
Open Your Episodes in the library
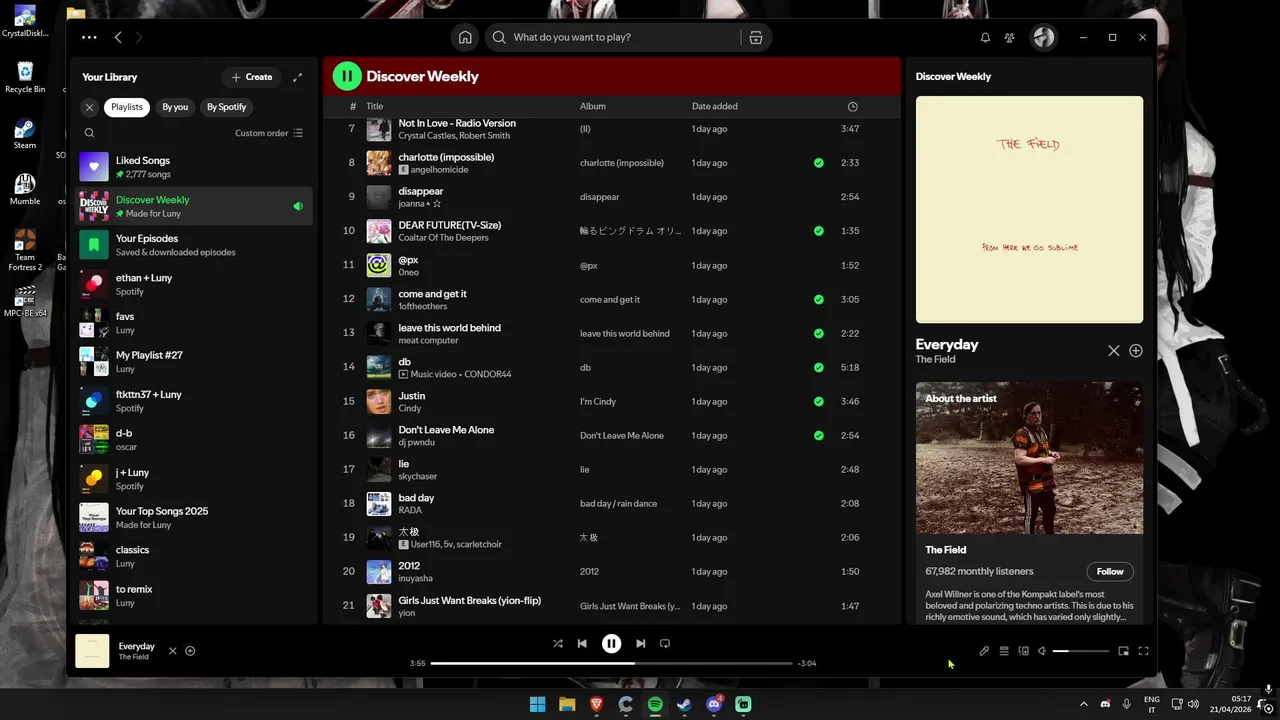coord(195,245)
